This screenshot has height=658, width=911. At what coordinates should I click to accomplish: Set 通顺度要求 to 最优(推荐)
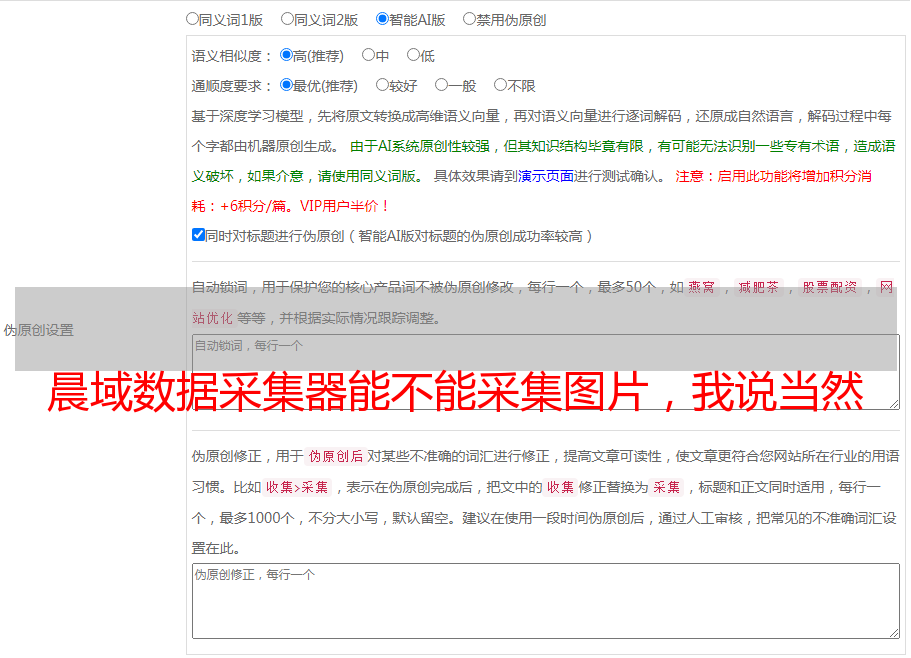coord(286,86)
